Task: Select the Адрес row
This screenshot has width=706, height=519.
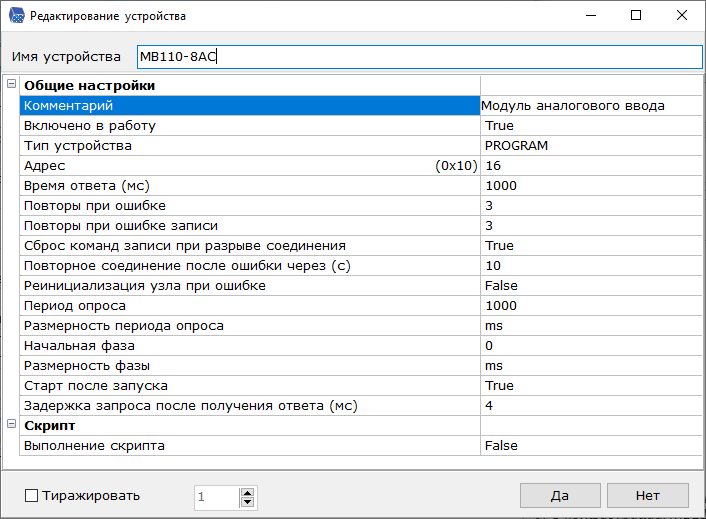Action: coord(250,166)
